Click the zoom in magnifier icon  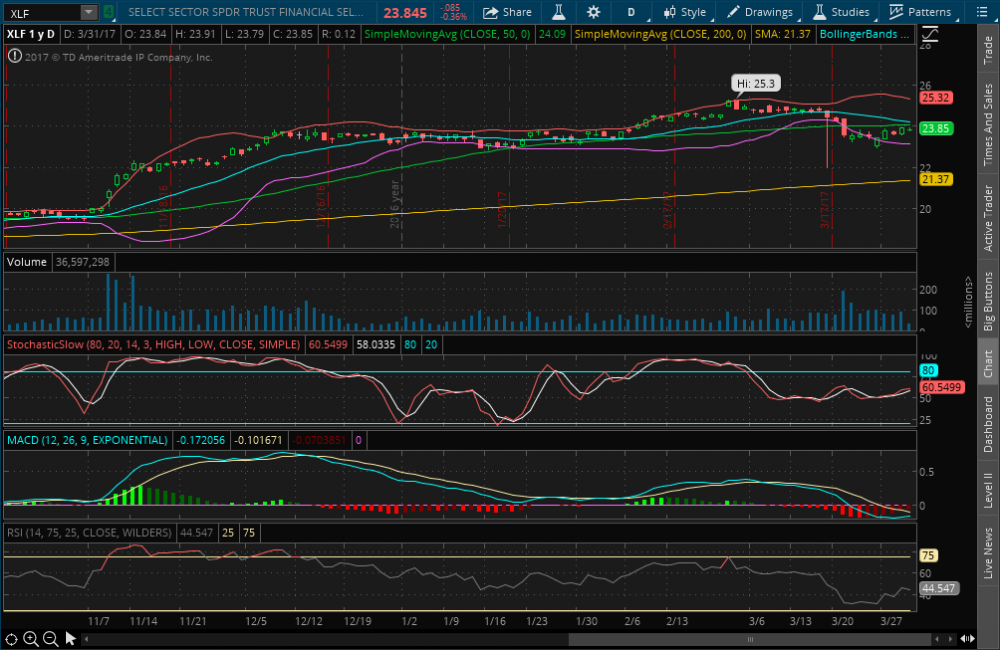coord(31,639)
